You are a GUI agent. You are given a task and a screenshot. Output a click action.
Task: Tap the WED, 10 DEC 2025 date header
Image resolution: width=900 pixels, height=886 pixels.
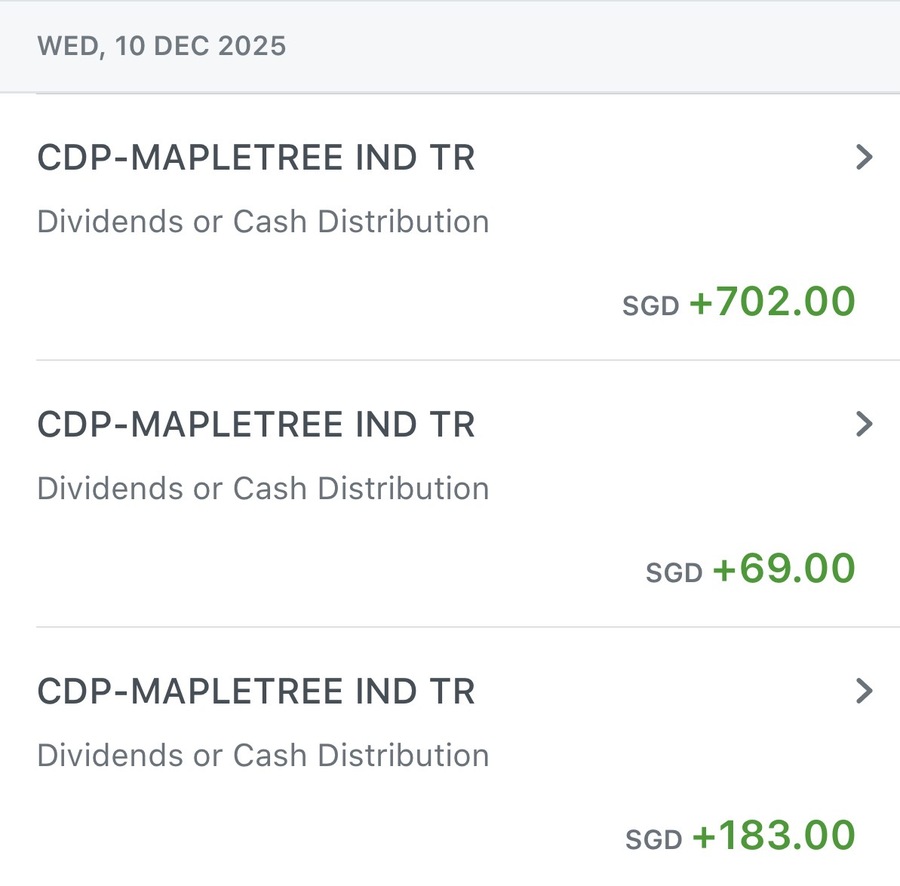click(x=161, y=46)
